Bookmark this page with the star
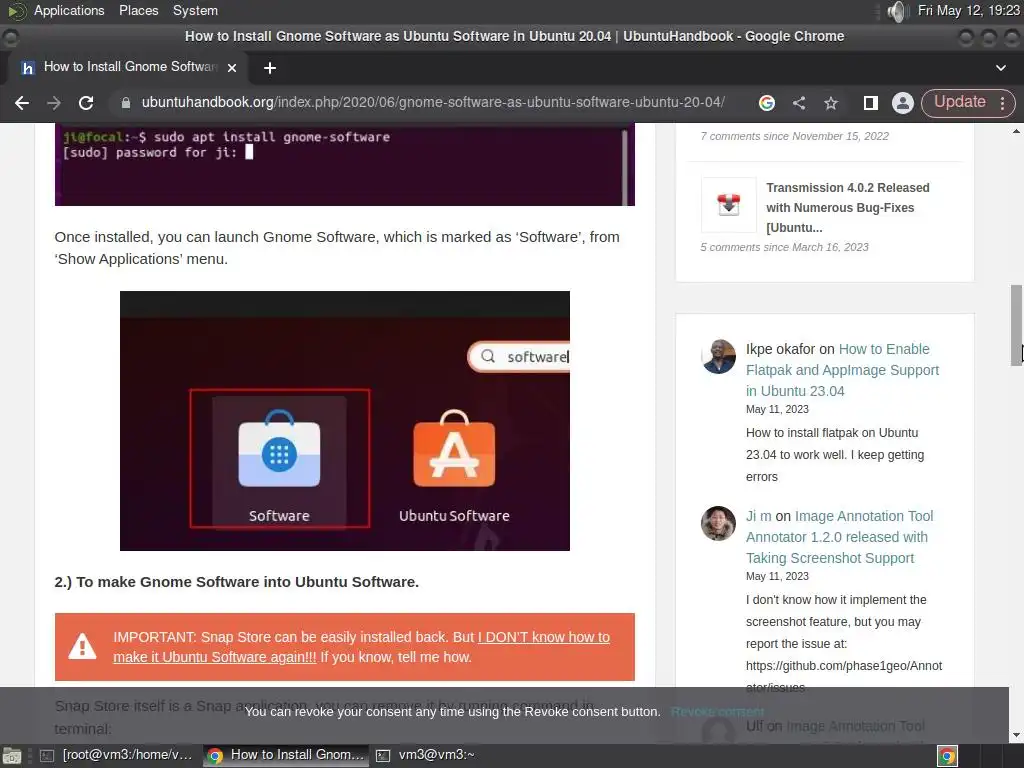Image resolution: width=1024 pixels, height=768 pixels. pyautogui.click(x=831, y=103)
